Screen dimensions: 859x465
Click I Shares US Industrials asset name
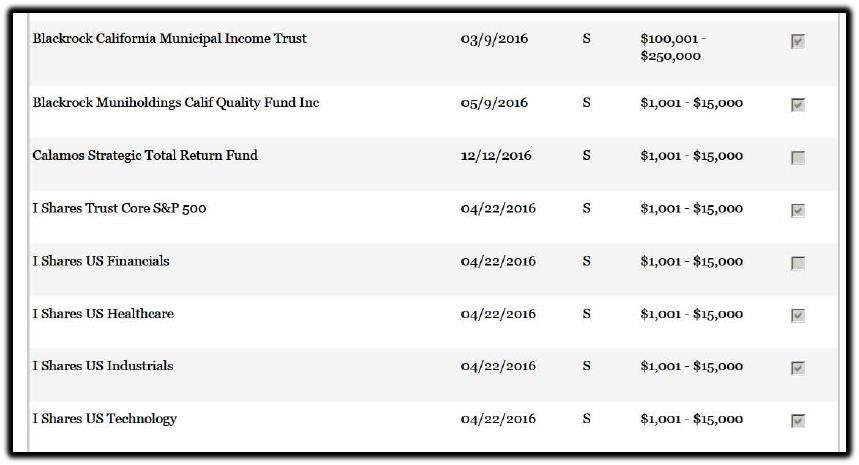[x=103, y=366]
